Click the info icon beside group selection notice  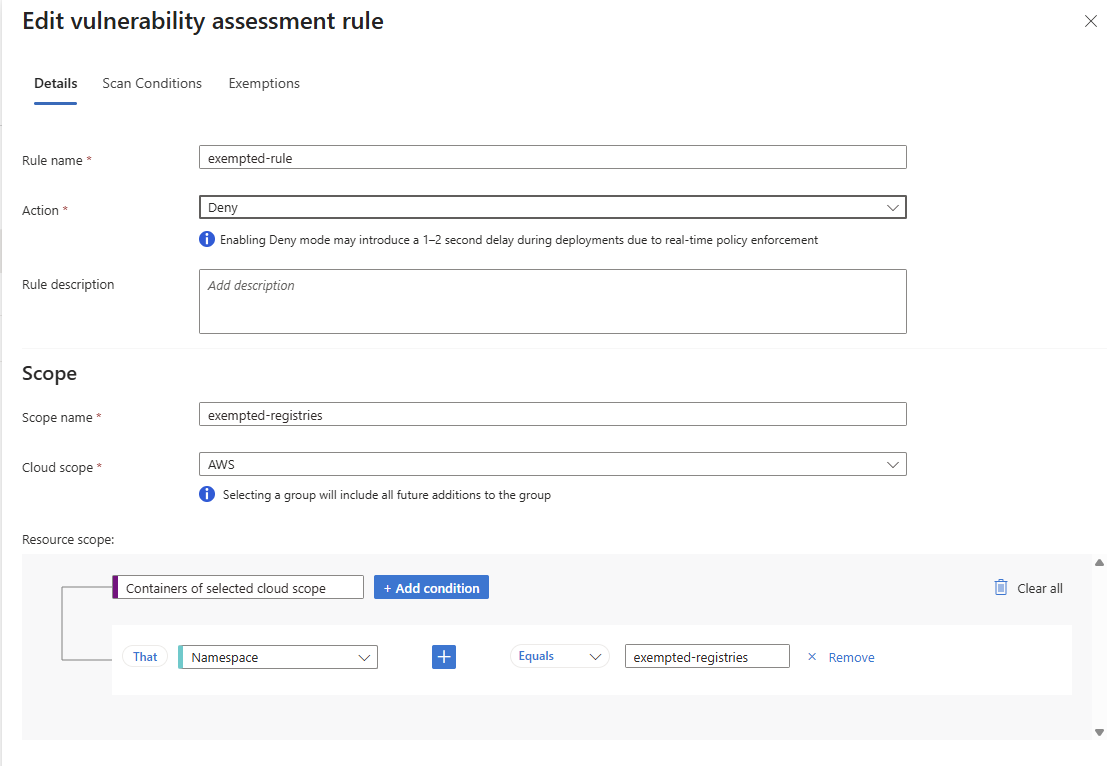tap(207, 494)
